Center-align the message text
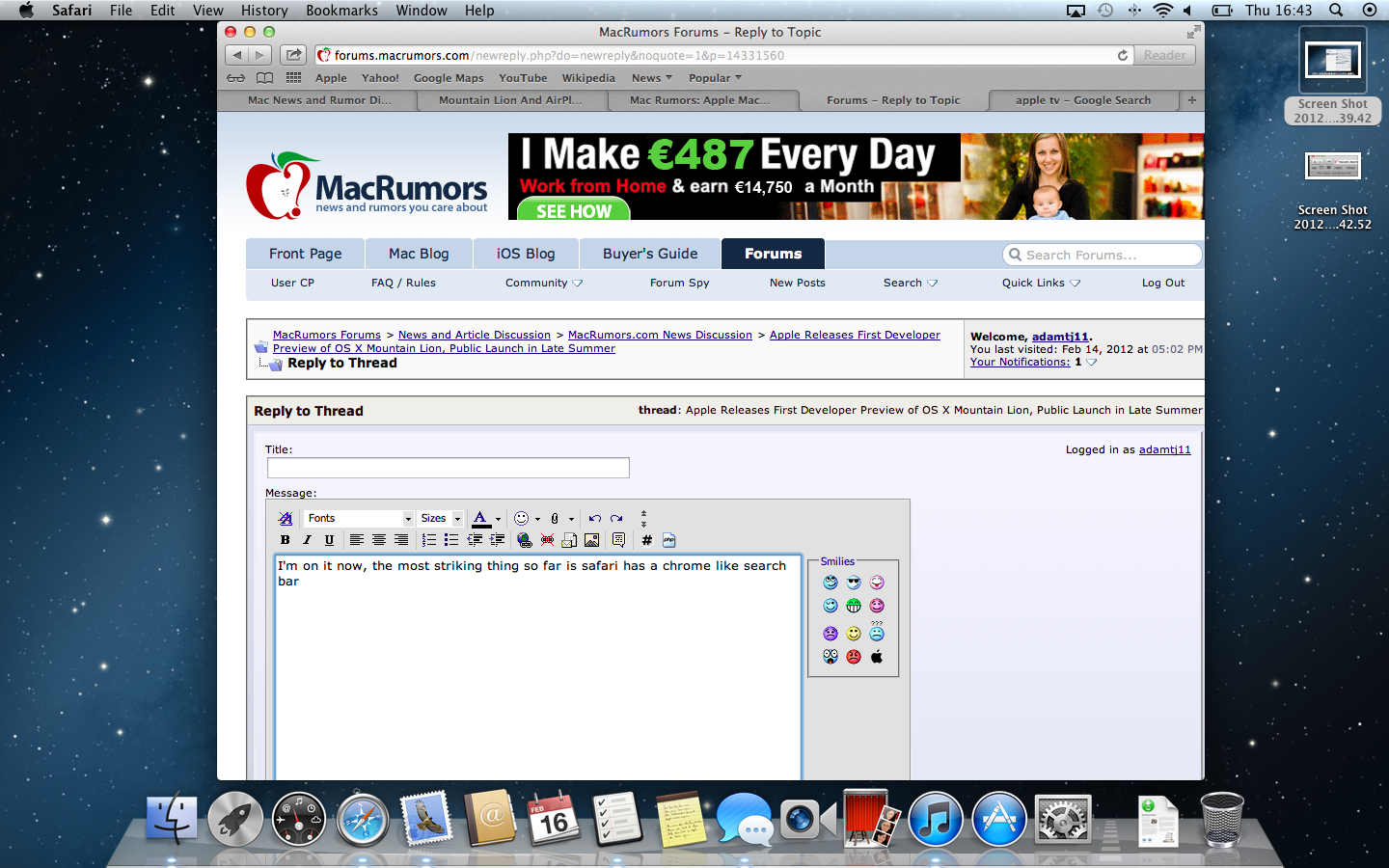The image size is (1389, 868). [x=379, y=540]
